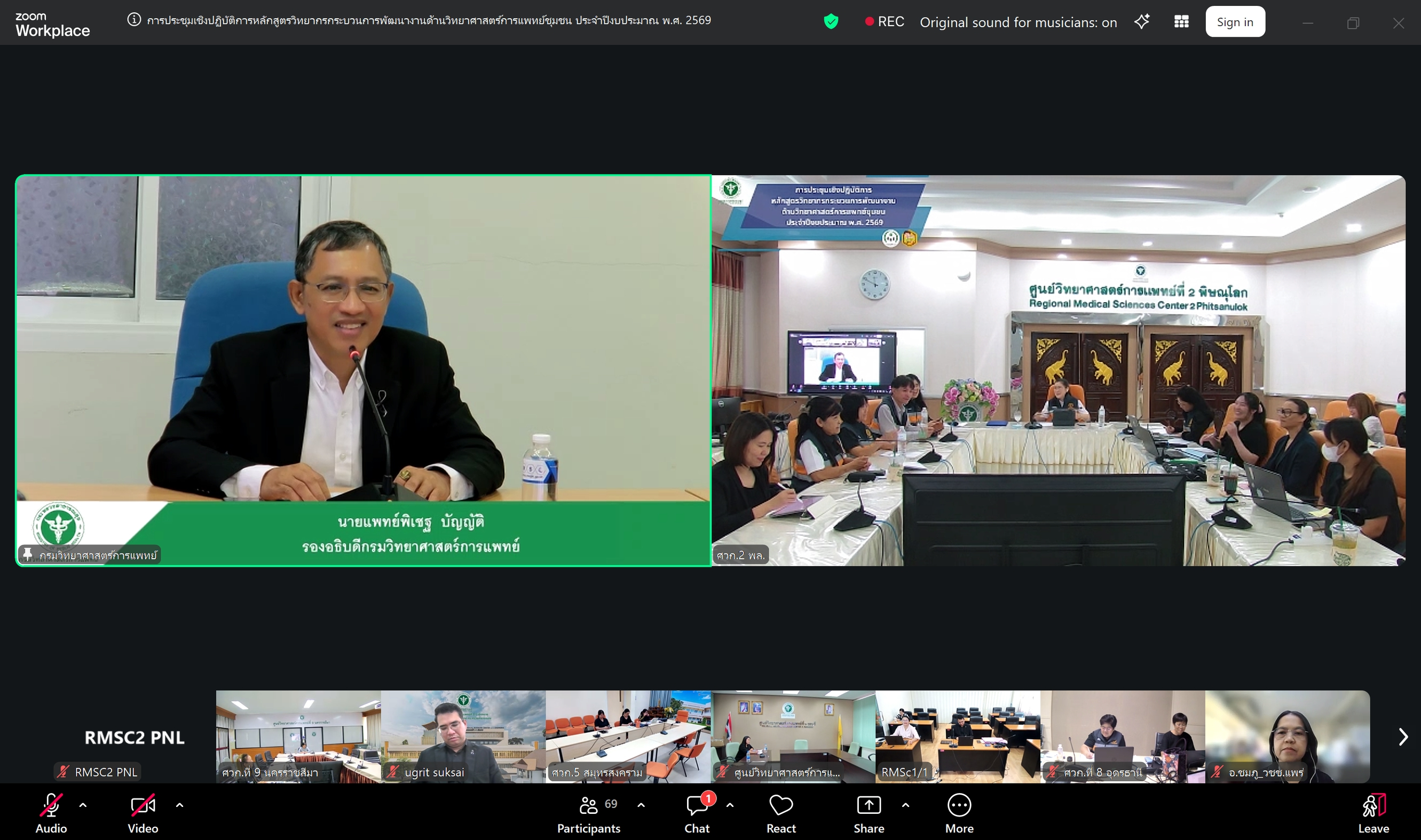Click the AI Companion sparkle icon
This screenshot has width=1421, height=840.
tap(1141, 22)
